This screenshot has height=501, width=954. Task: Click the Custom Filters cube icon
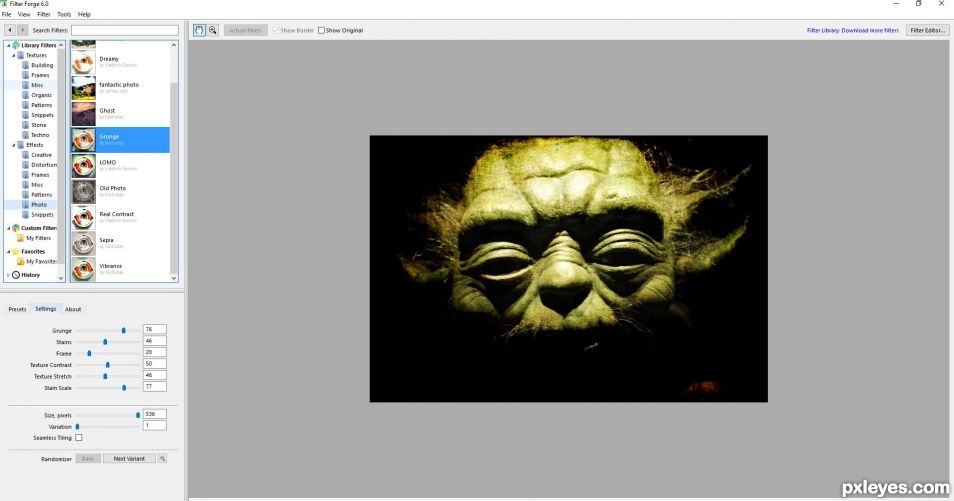[16, 228]
